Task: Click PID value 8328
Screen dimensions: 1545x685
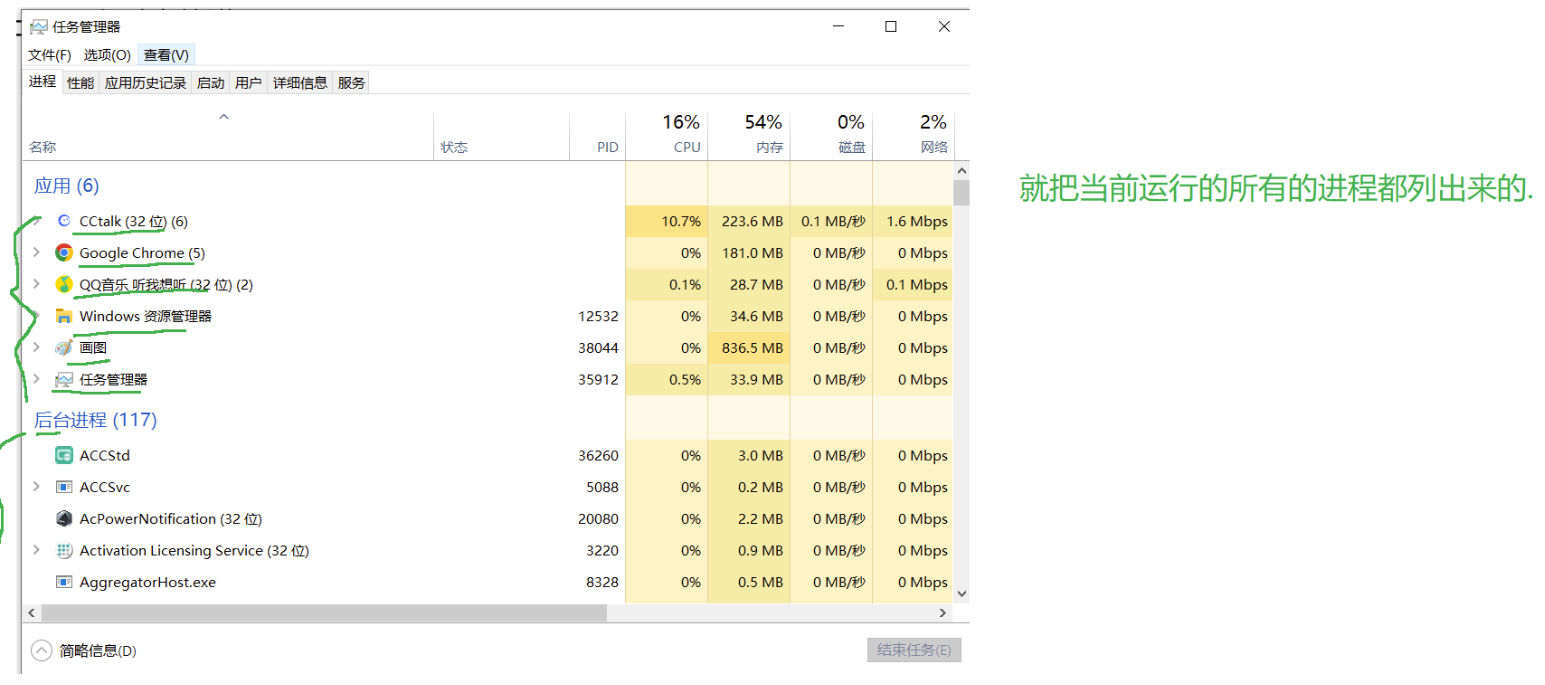Action: (603, 582)
